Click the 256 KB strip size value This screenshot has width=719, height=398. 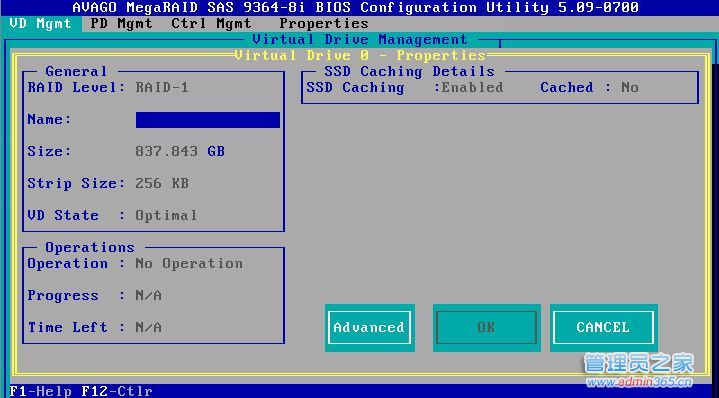pos(162,183)
